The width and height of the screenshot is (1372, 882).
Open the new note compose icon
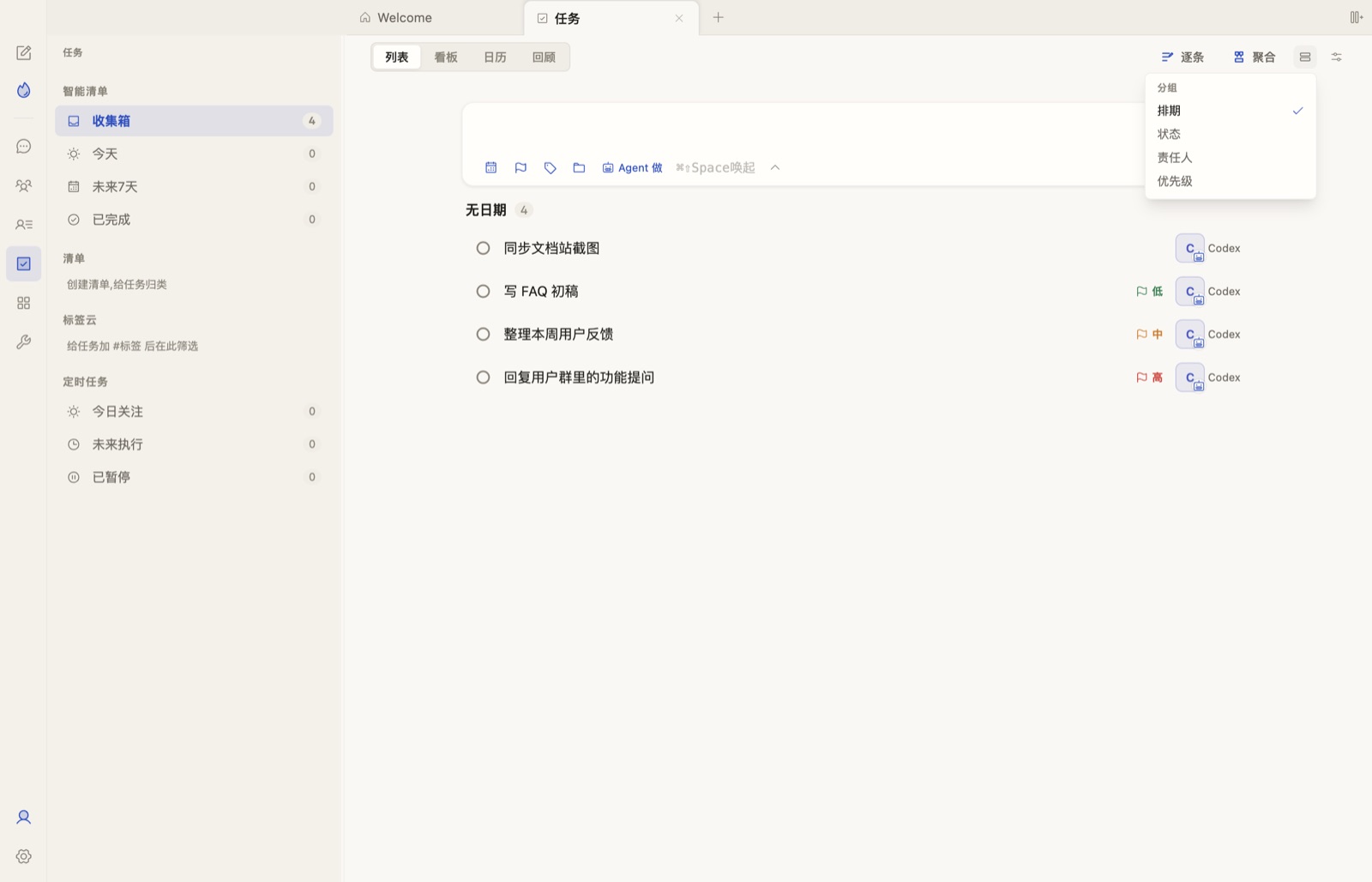23,53
